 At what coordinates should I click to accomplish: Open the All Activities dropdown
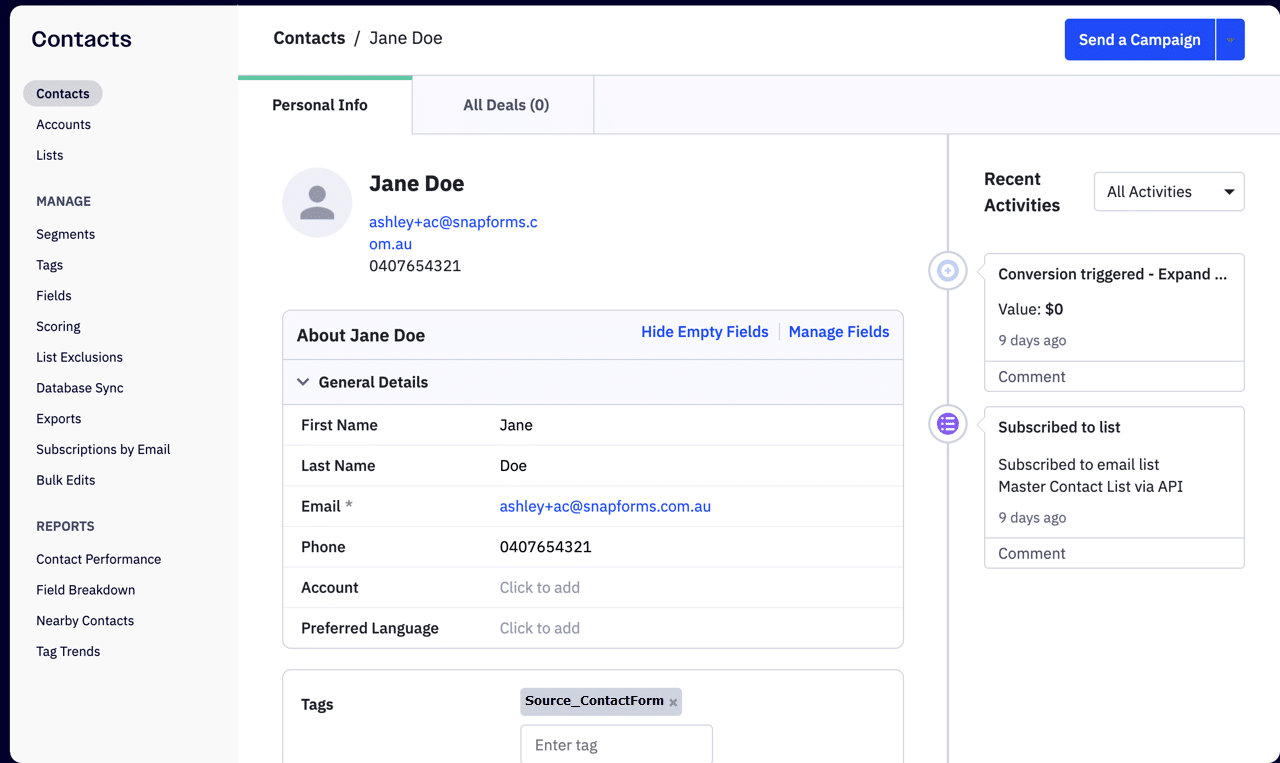coord(1168,191)
